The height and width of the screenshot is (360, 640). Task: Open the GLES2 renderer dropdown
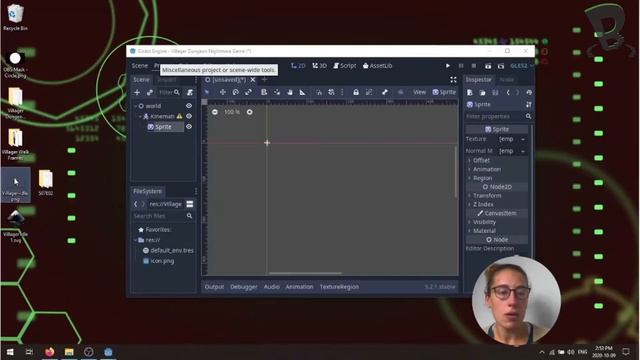point(522,66)
